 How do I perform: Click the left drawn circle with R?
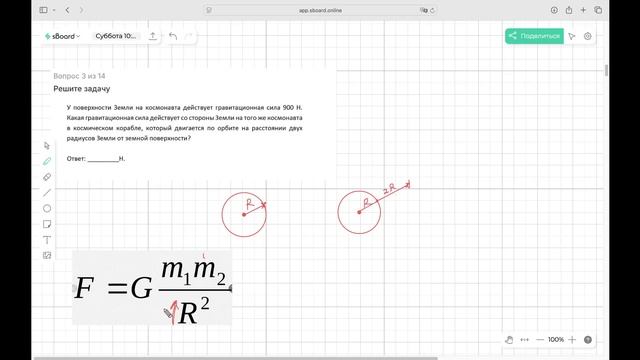tap(244, 214)
